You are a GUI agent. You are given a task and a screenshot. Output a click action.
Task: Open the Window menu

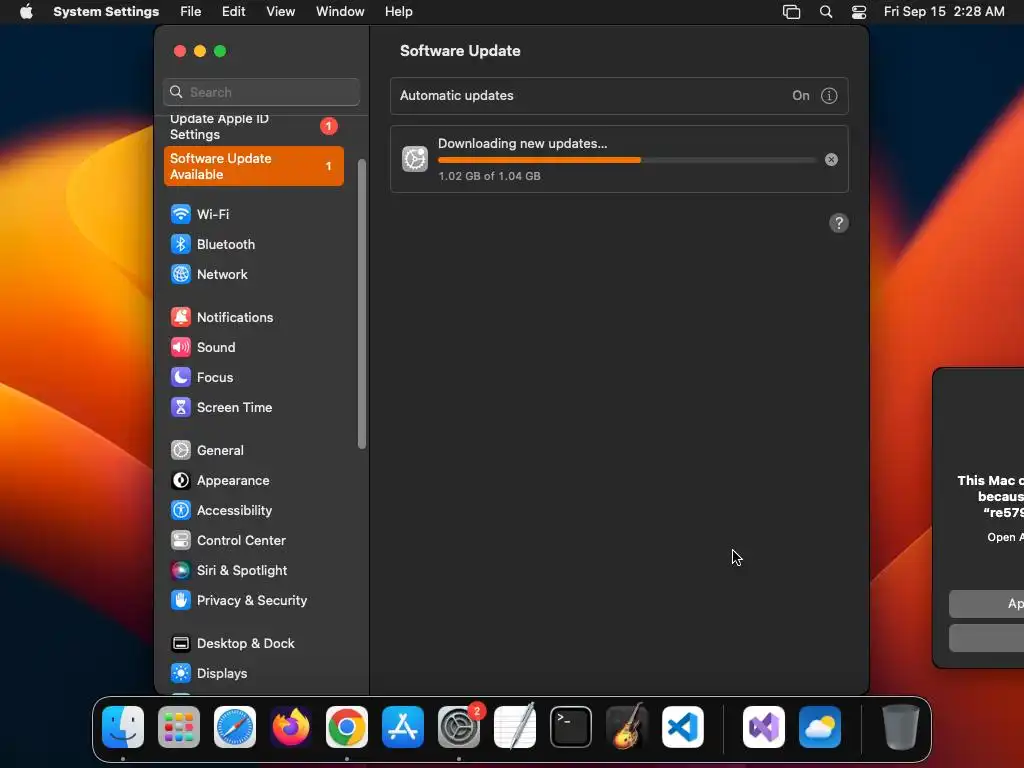[340, 12]
